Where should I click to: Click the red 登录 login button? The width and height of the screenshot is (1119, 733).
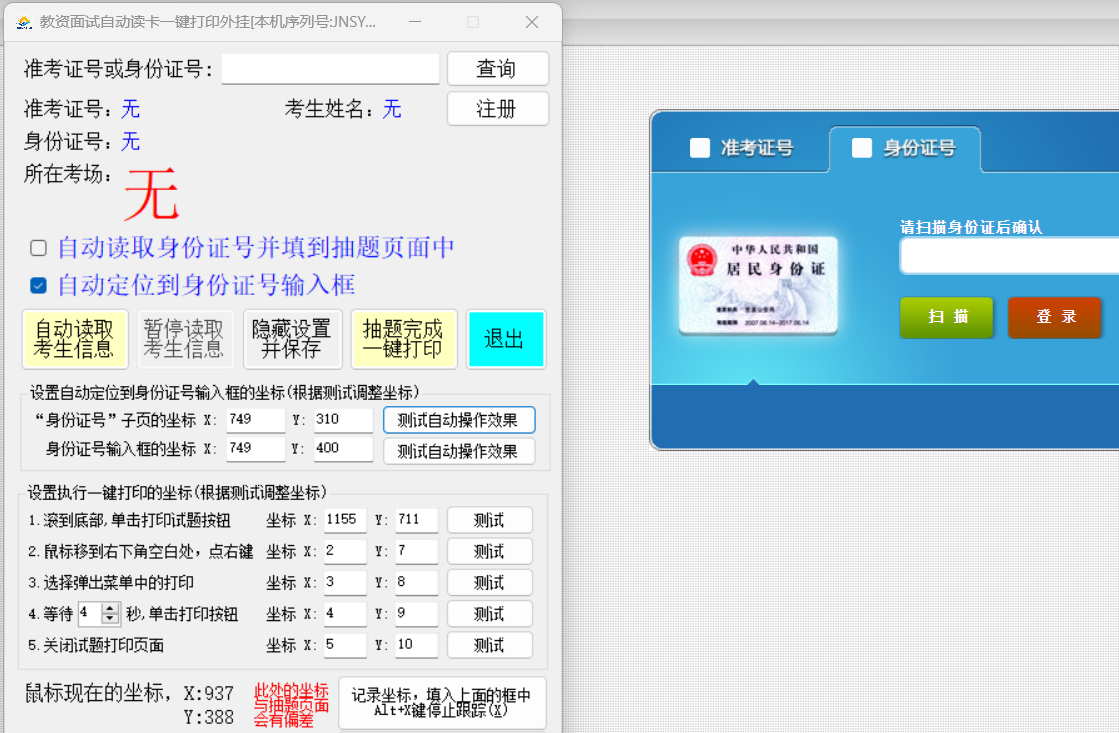[x=1054, y=317]
